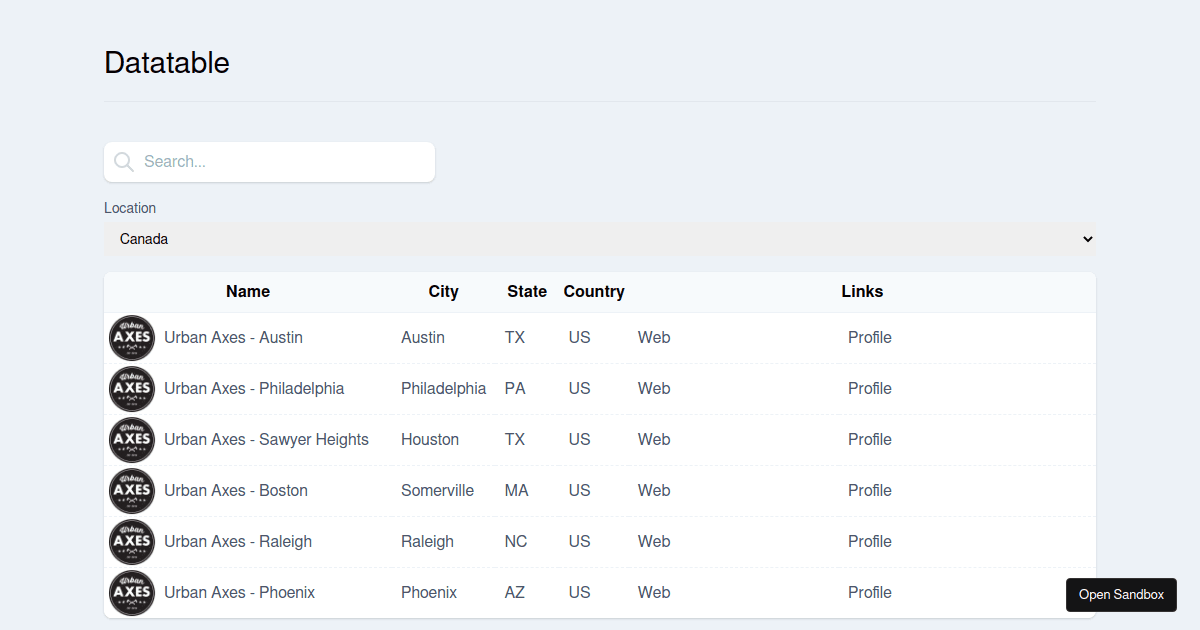Viewport: 1200px width, 630px height.
Task: Select the name 'Urban Axes - Austin'
Action: click(x=233, y=338)
